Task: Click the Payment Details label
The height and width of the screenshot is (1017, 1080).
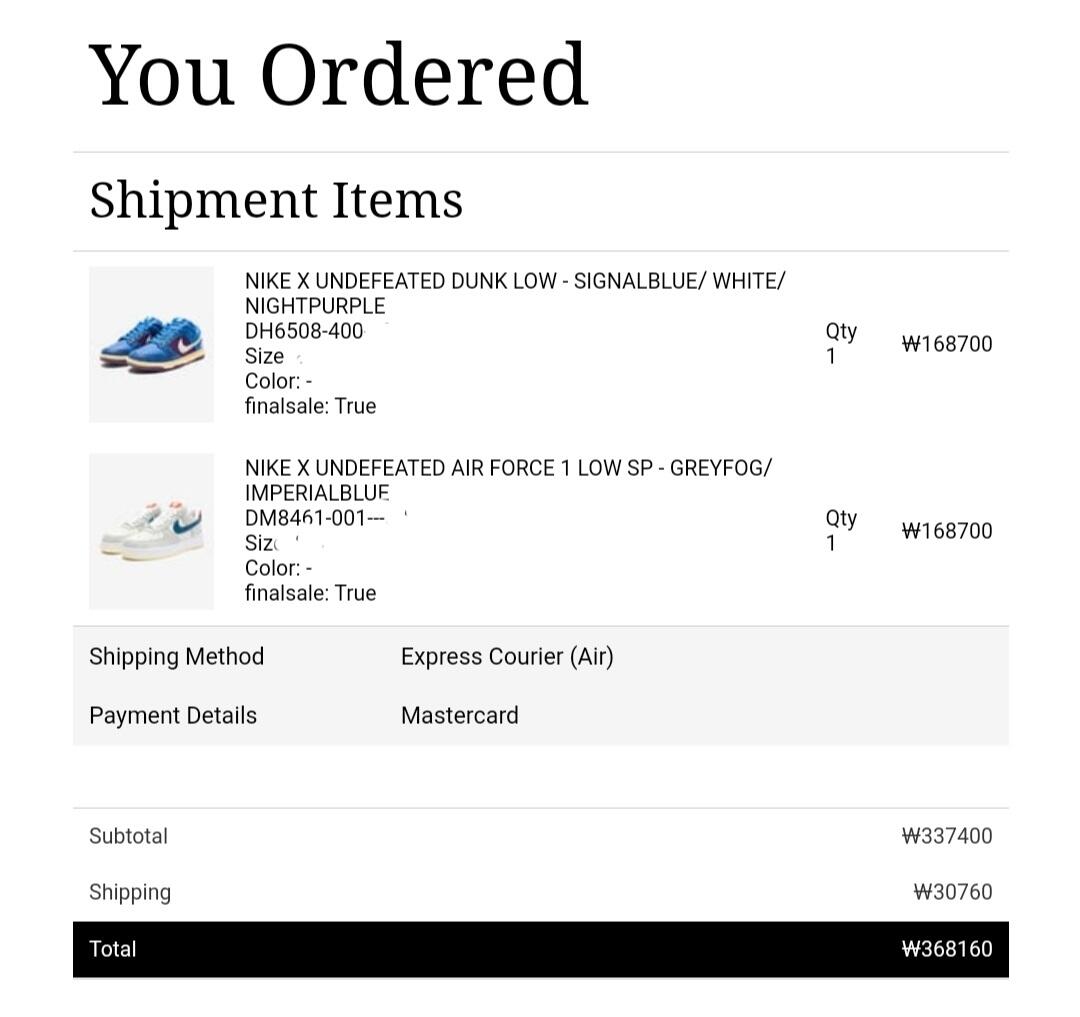Action: [x=173, y=715]
